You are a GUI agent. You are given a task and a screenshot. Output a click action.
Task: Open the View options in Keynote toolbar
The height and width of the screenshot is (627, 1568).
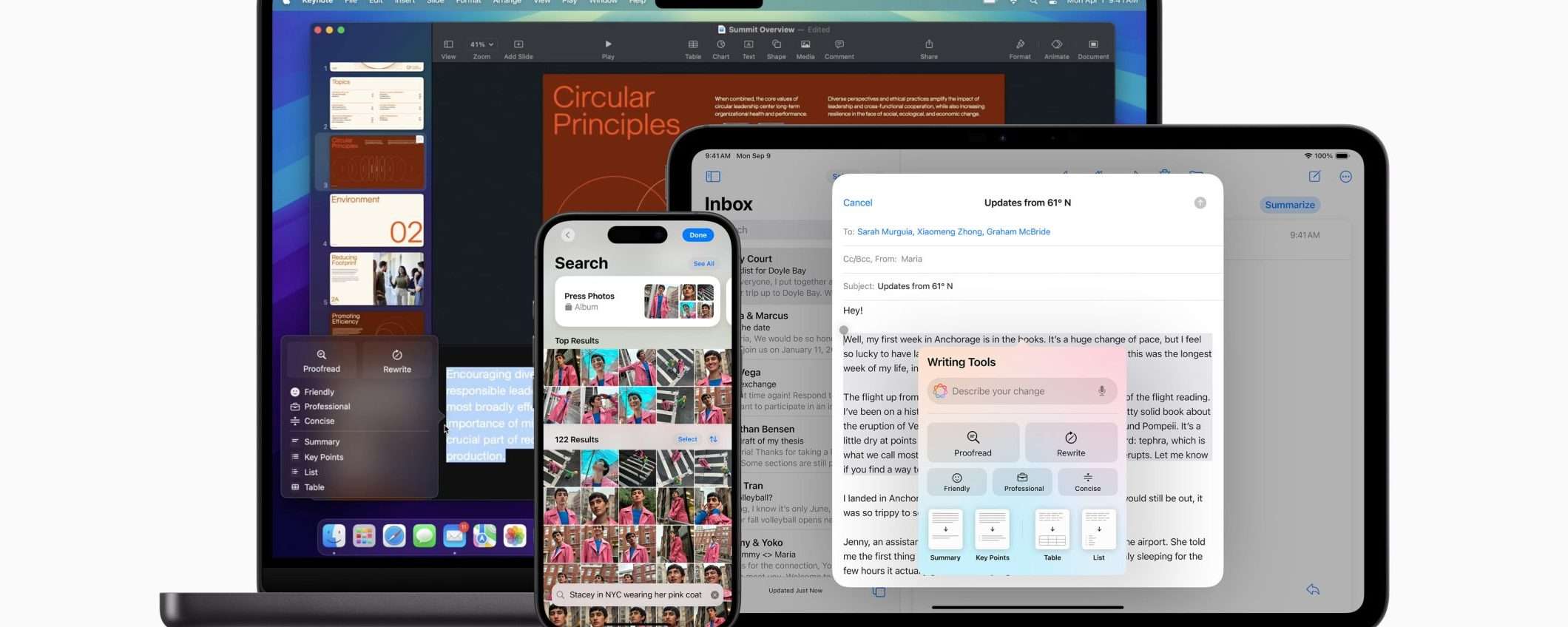[448, 49]
